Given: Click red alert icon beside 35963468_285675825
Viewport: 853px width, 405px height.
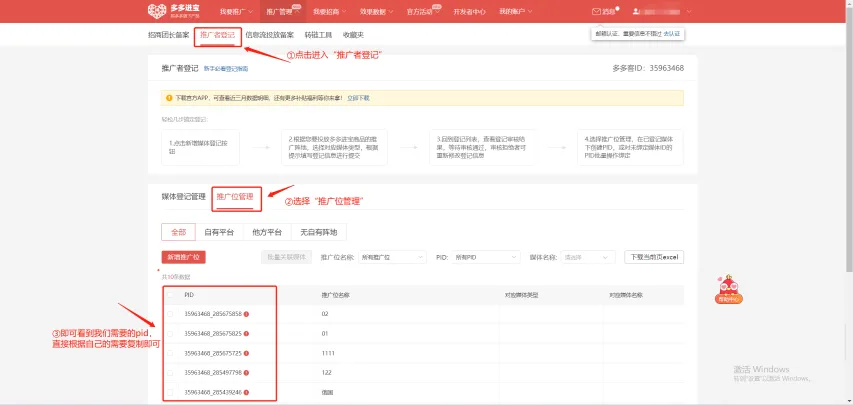Looking at the screenshot, I should 246,334.
